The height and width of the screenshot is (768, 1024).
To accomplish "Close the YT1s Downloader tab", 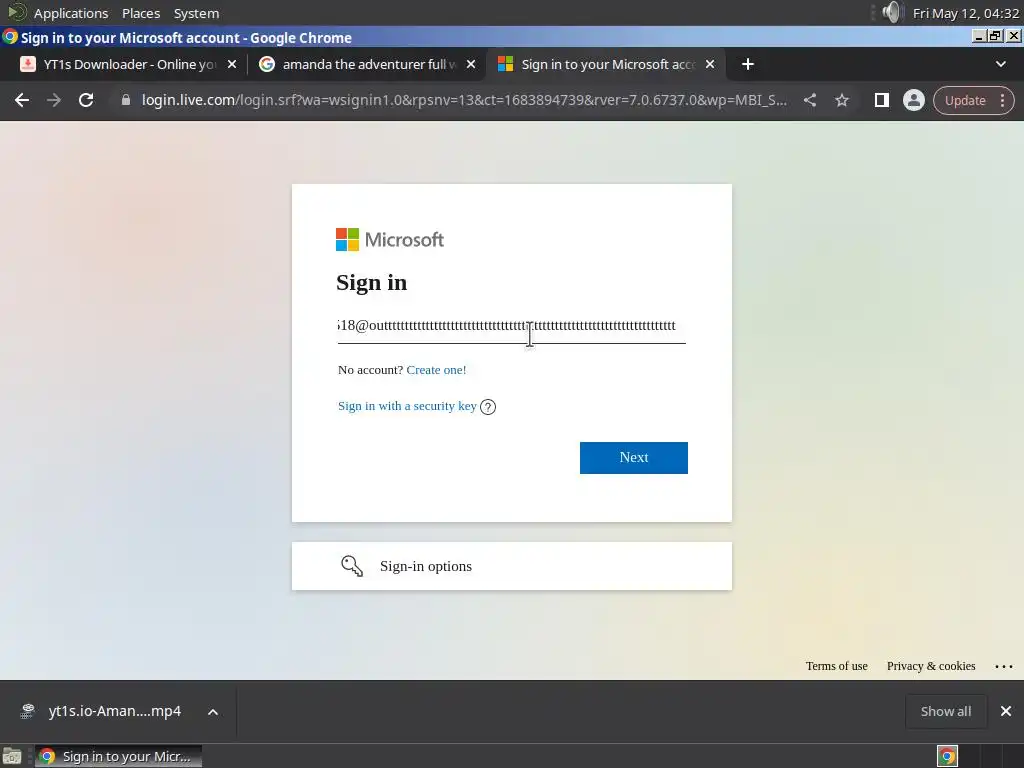I will point(232,64).
